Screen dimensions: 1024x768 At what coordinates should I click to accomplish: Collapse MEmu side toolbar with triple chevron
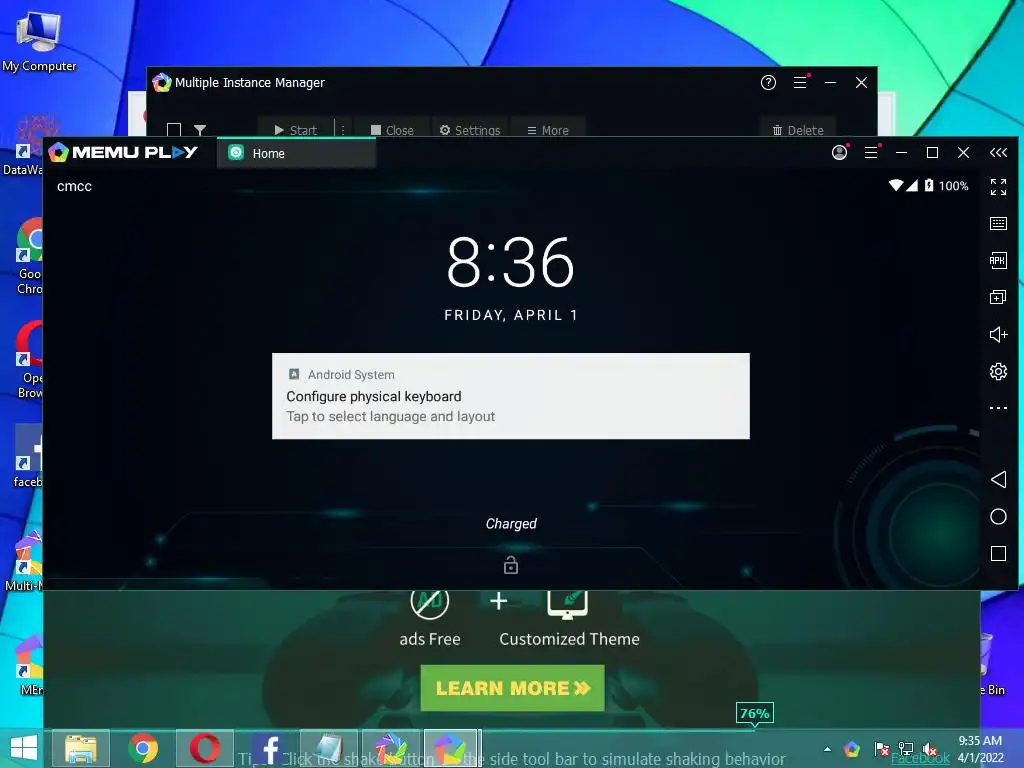pos(998,152)
